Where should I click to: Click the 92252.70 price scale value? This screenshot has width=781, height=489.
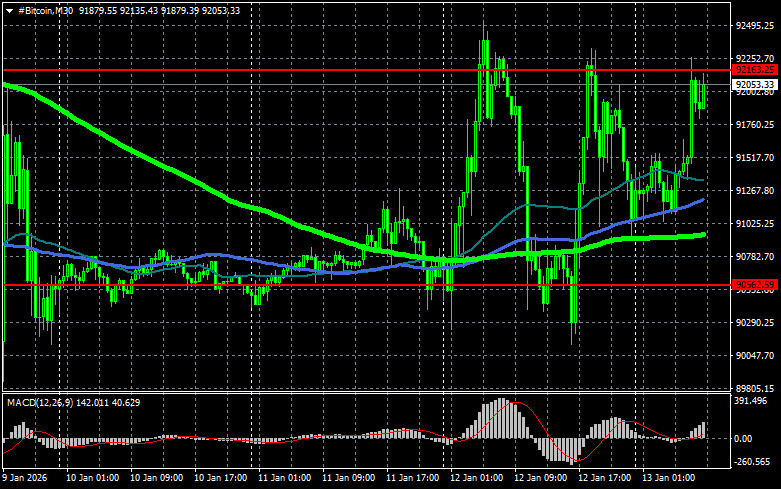point(755,59)
